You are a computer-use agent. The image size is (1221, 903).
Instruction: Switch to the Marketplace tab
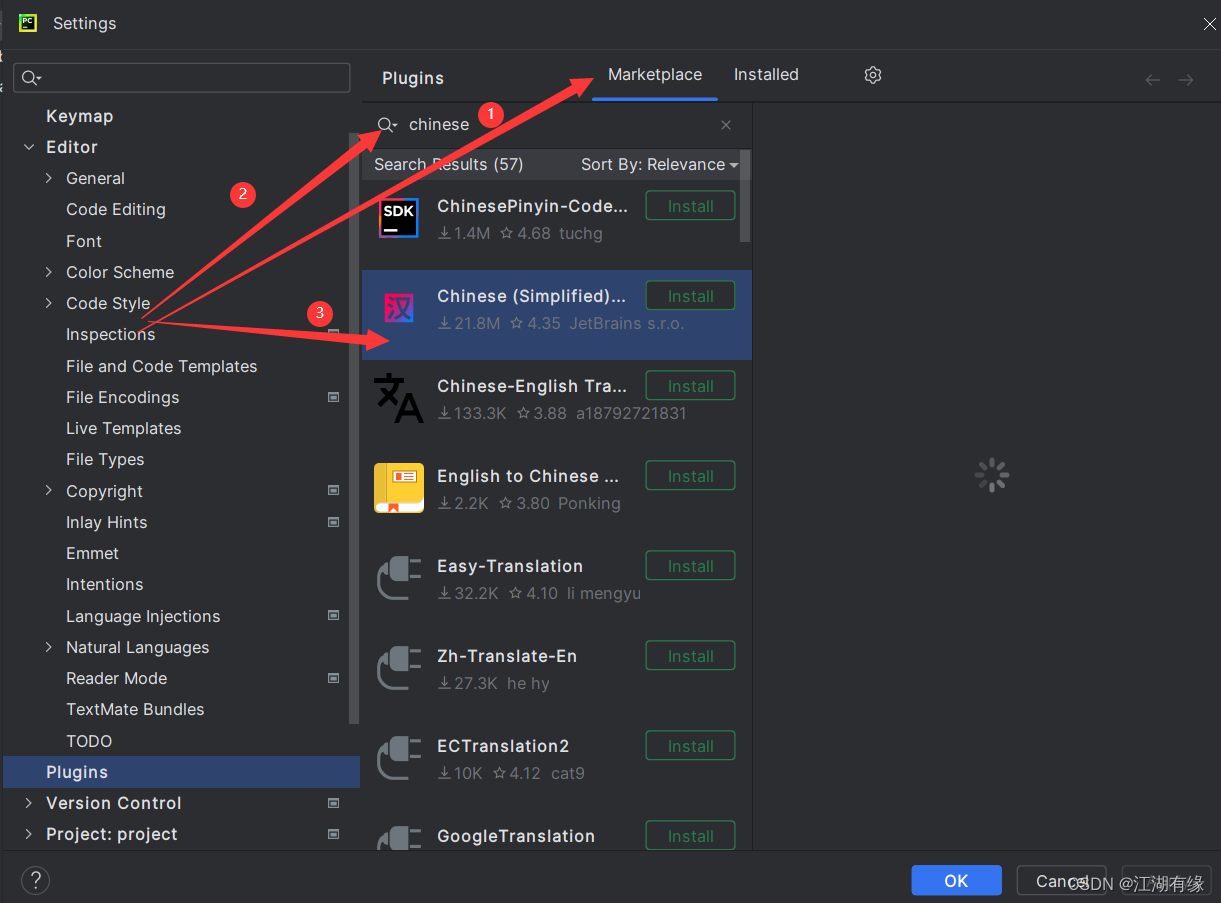[x=655, y=75]
